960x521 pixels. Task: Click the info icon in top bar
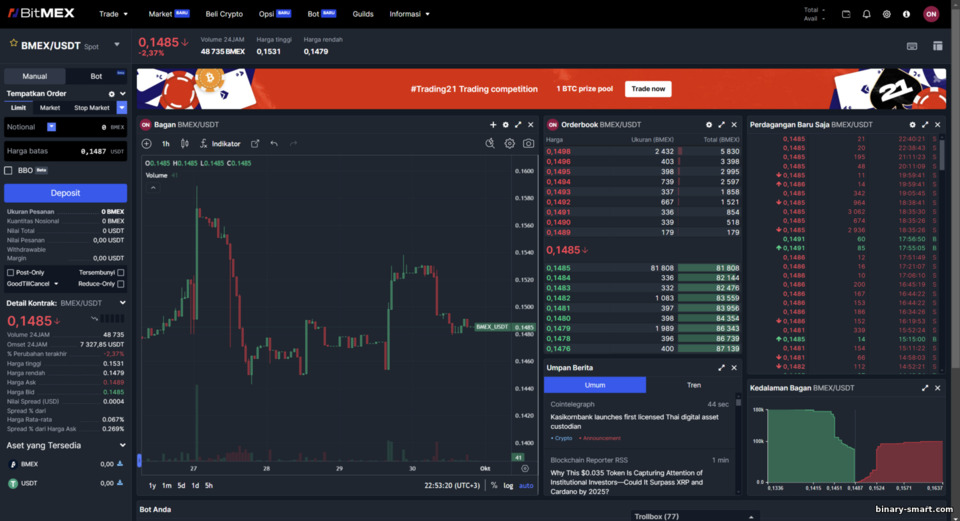point(906,14)
